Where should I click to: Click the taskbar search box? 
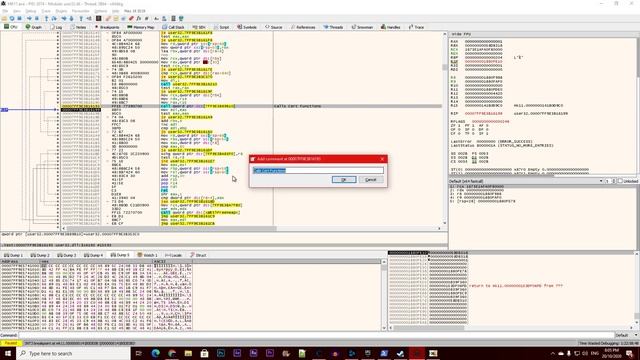[x=73, y=353]
